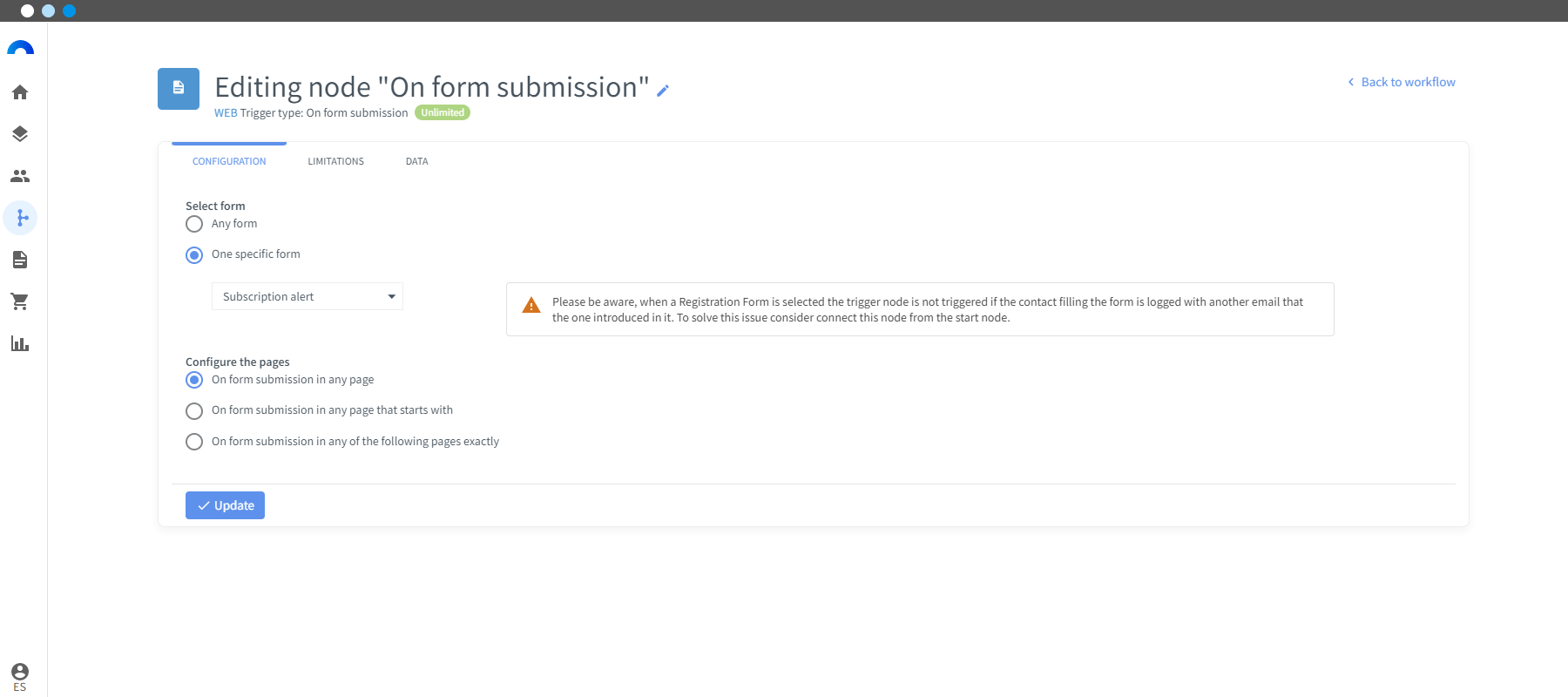This screenshot has width=1568, height=697.
Task: Open the Subscription alert form dropdown
Action: point(308,296)
